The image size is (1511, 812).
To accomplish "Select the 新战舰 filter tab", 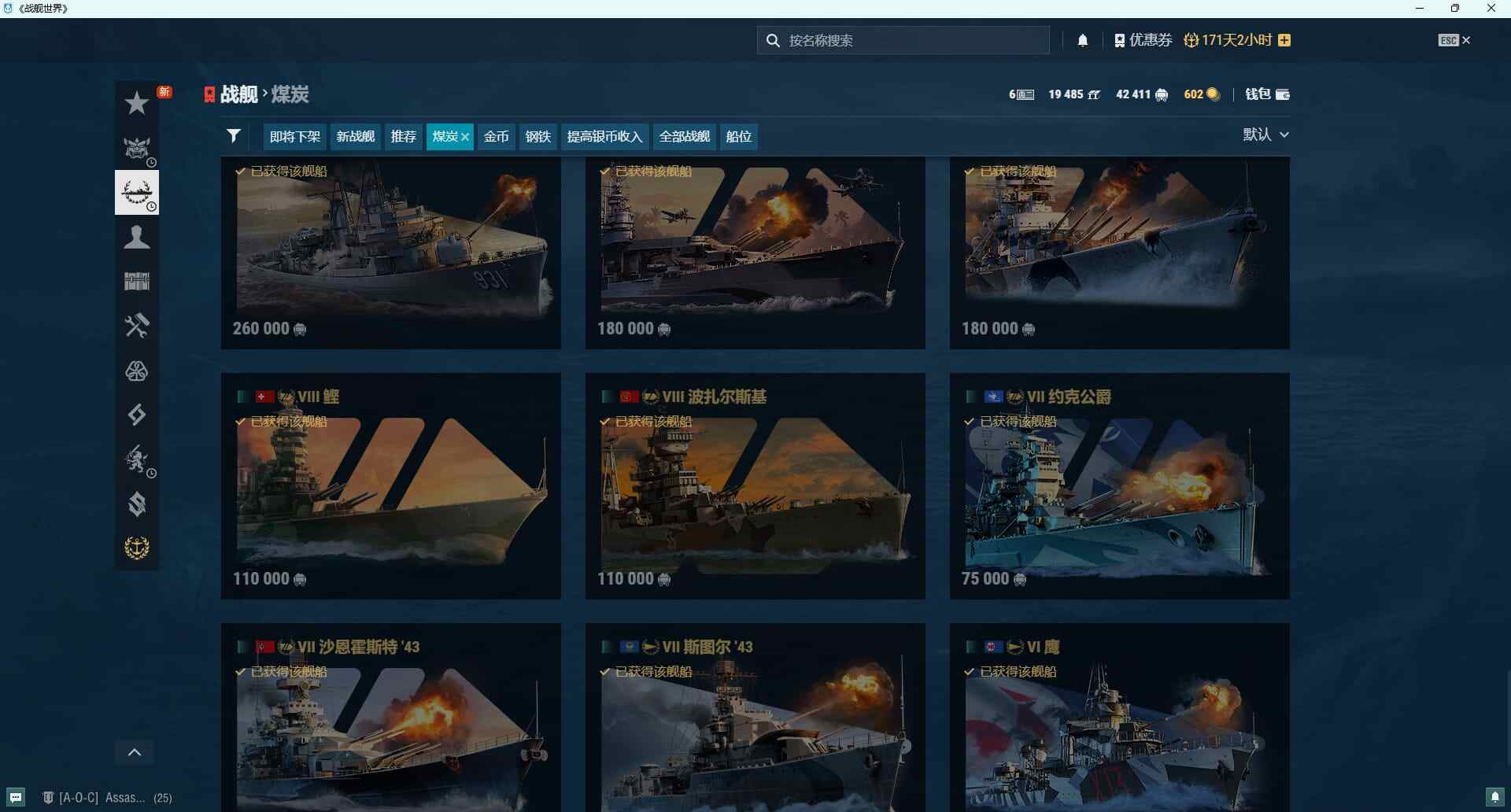I will tap(356, 136).
